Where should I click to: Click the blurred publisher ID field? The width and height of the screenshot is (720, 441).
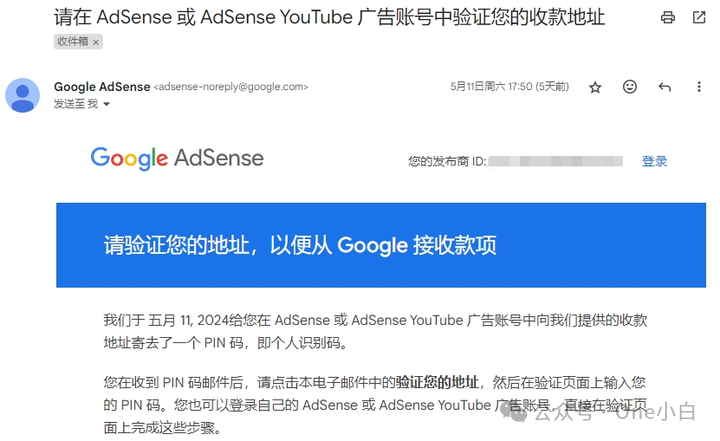[555, 161]
